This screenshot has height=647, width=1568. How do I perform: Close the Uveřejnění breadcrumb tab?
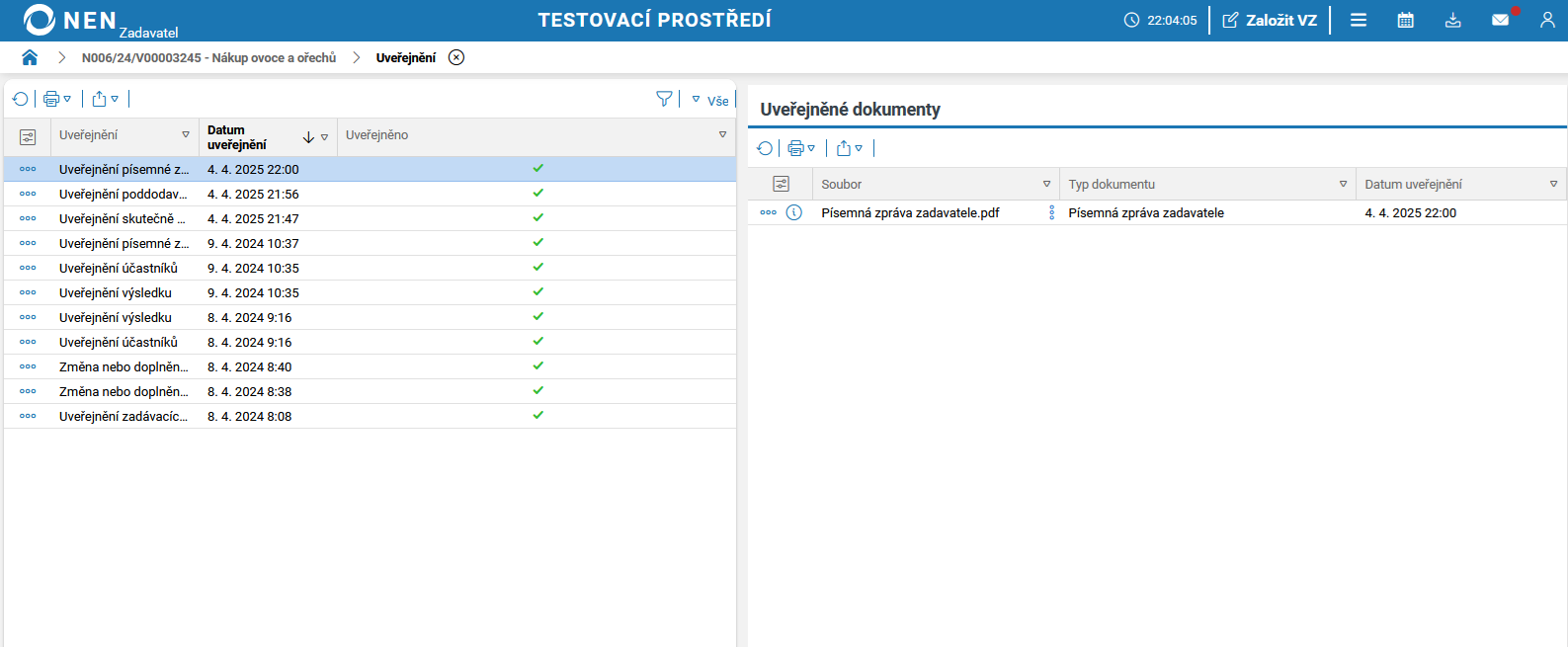click(456, 57)
